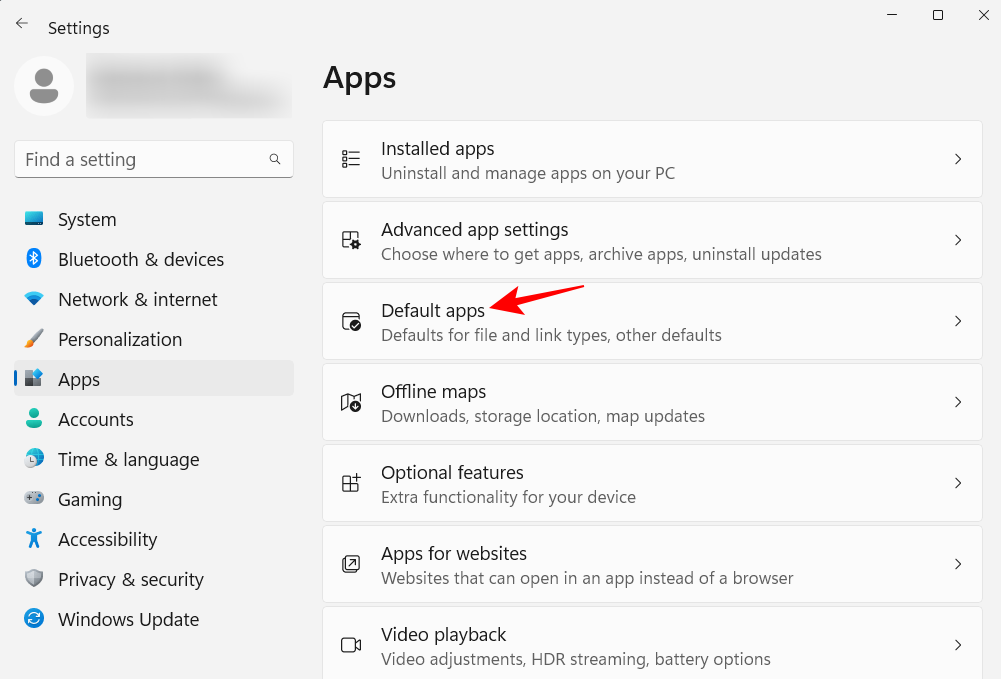Viewport: 1001px width, 679px height.
Task: Click the Video playback camera icon
Action: [350, 645]
